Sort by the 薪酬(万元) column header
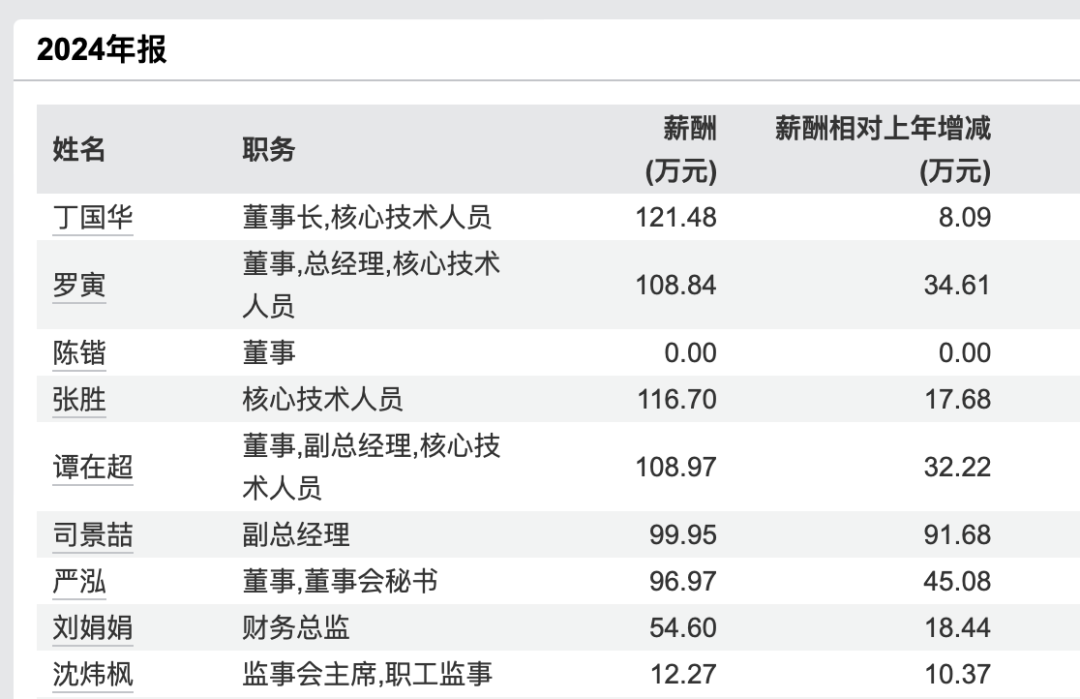The width and height of the screenshot is (1080, 699). tap(681, 150)
